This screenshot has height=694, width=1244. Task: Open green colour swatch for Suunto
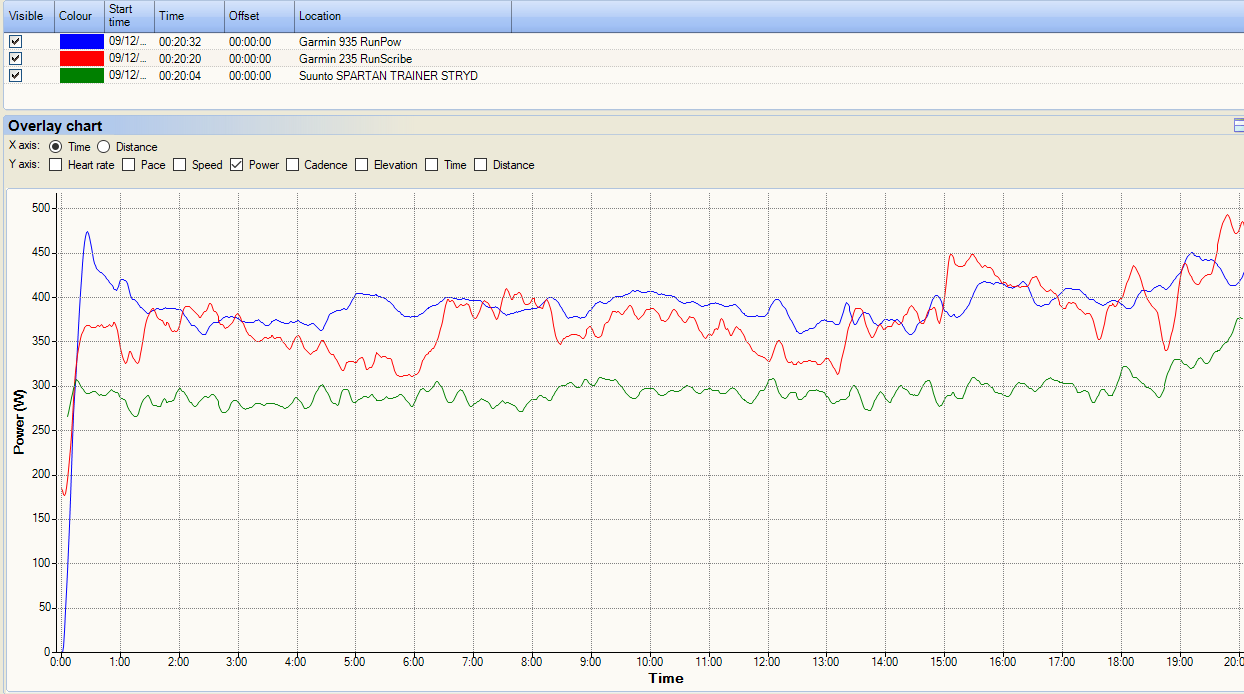(81, 76)
